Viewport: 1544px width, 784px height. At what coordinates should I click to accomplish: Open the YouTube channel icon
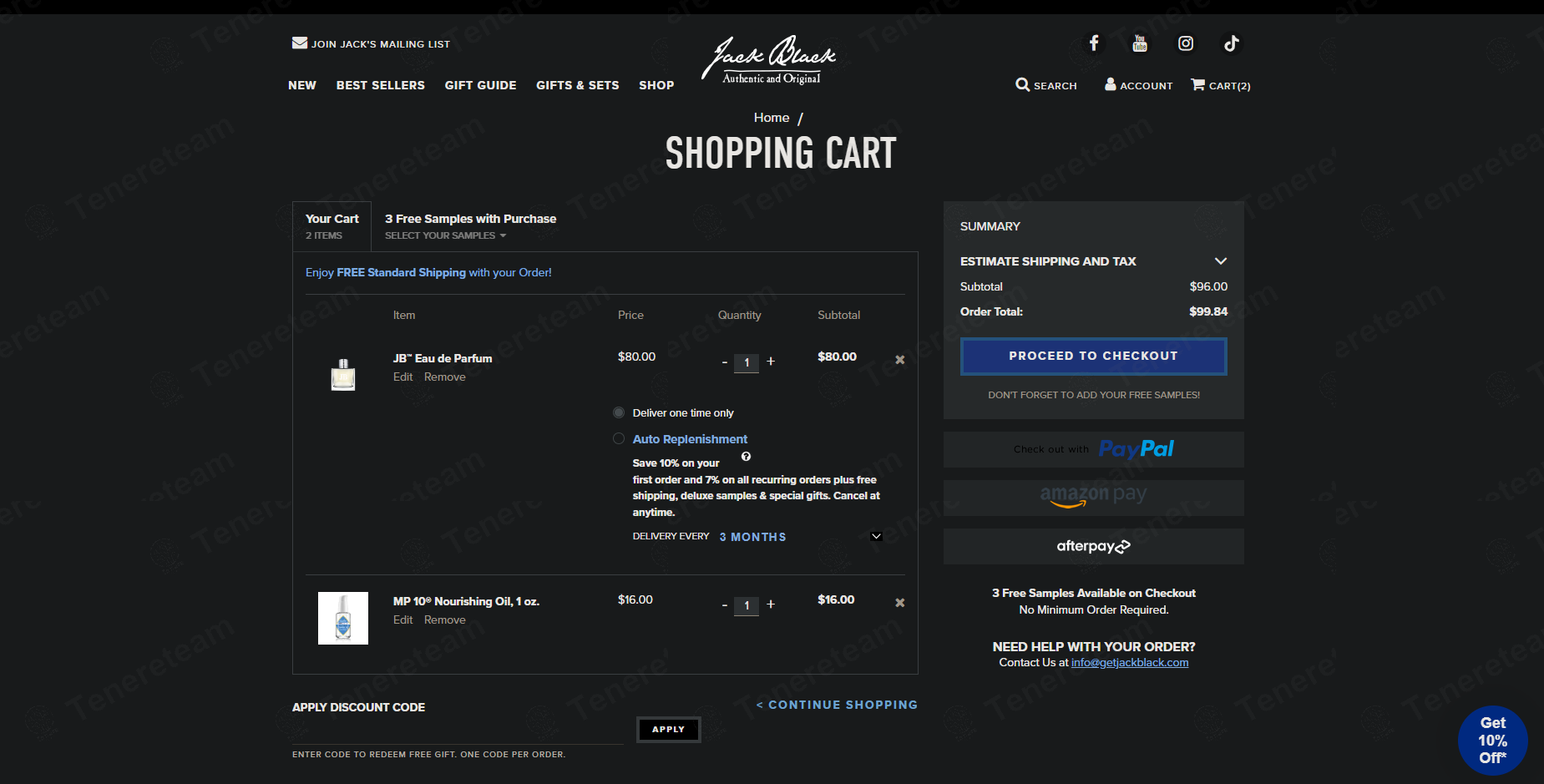tap(1140, 43)
